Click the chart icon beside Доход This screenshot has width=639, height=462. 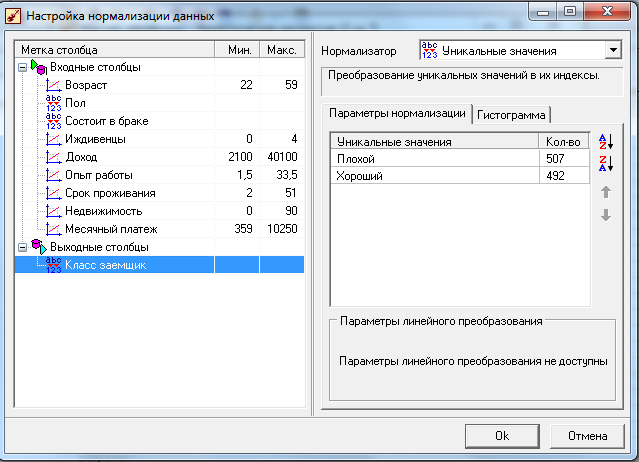coord(53,157)
